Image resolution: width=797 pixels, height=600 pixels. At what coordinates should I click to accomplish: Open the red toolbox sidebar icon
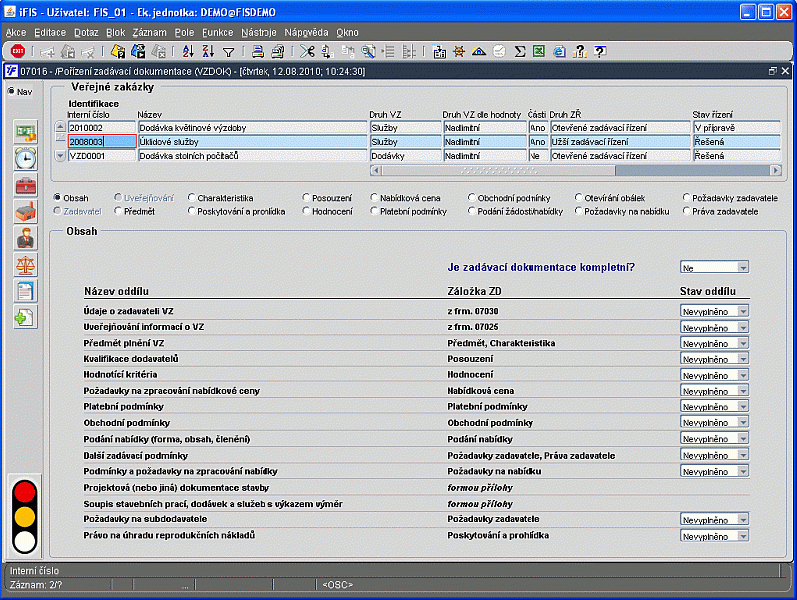pos(25,185)
